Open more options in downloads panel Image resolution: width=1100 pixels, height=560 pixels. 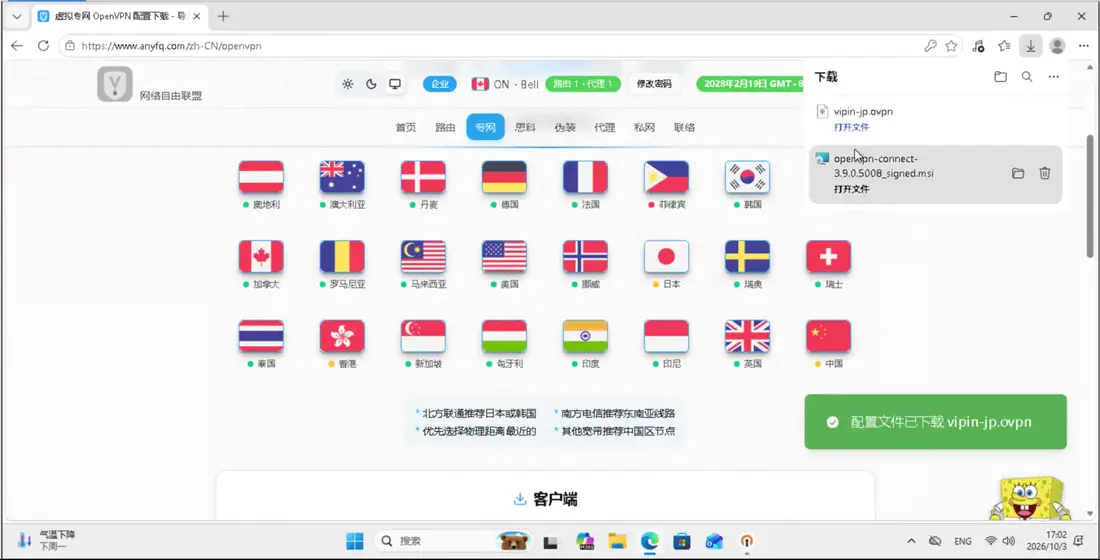pyautogui.click(x=1053, y=76)
